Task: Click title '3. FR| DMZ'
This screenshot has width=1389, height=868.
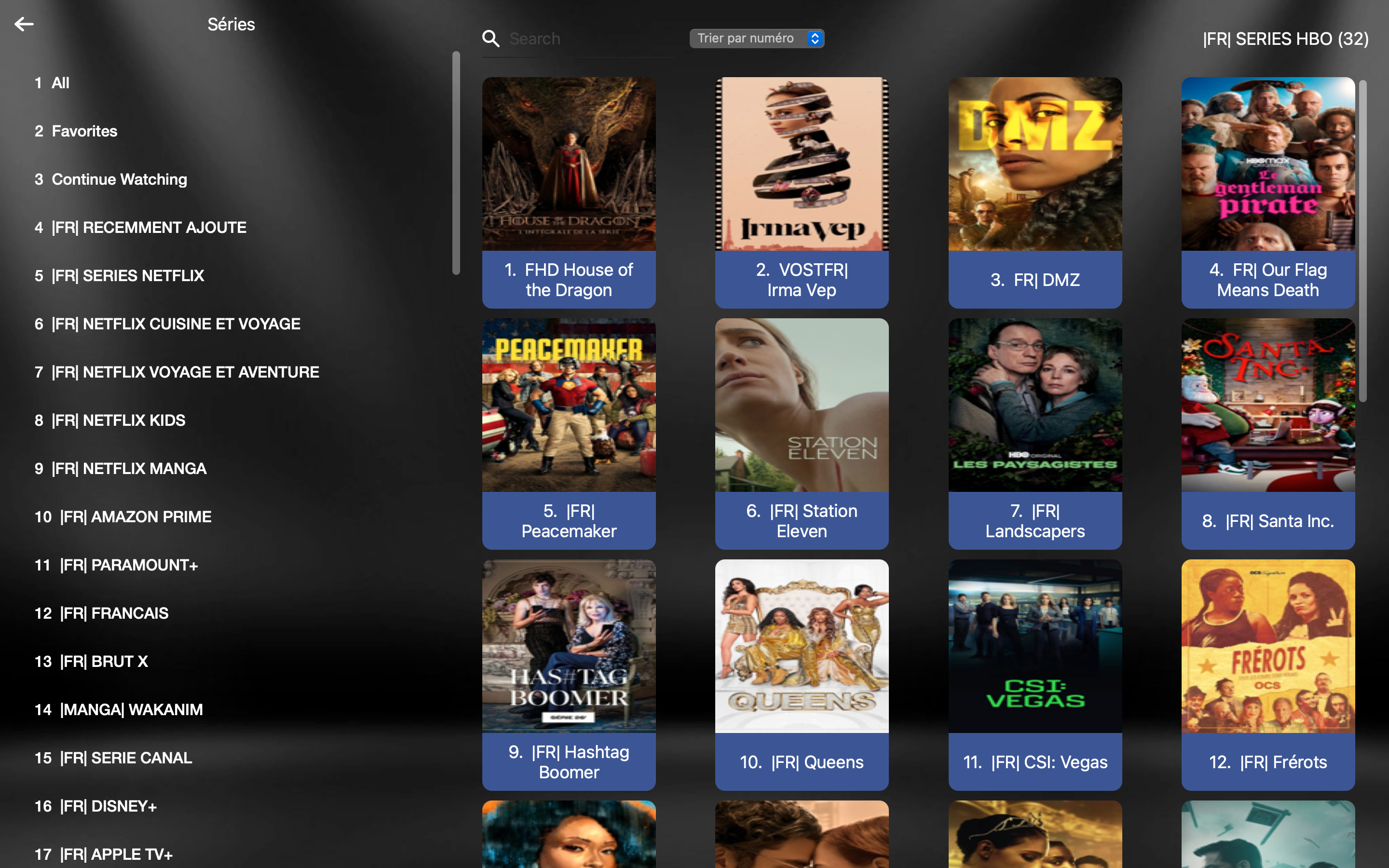Action: 1035,280
